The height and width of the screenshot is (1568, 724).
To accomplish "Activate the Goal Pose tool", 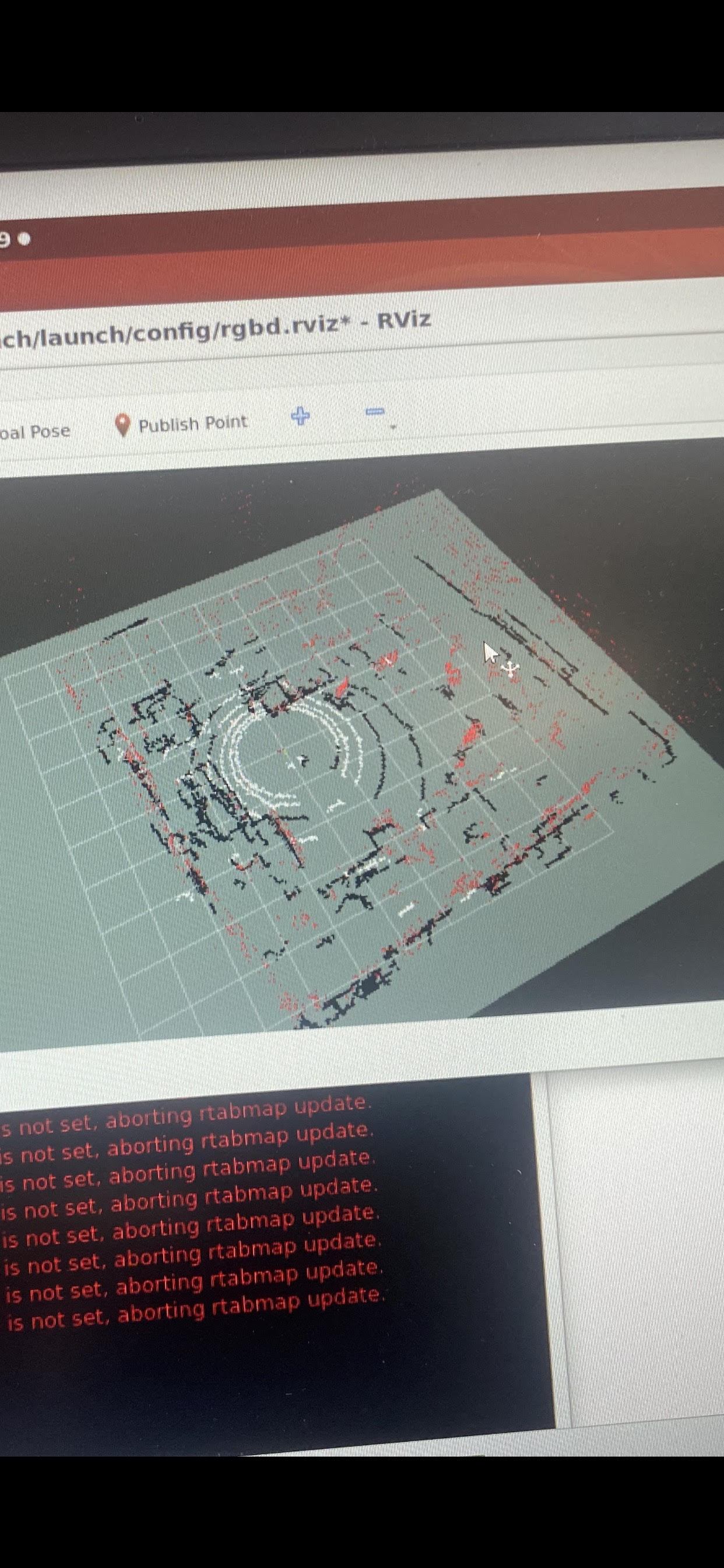I will pos(34,432).
